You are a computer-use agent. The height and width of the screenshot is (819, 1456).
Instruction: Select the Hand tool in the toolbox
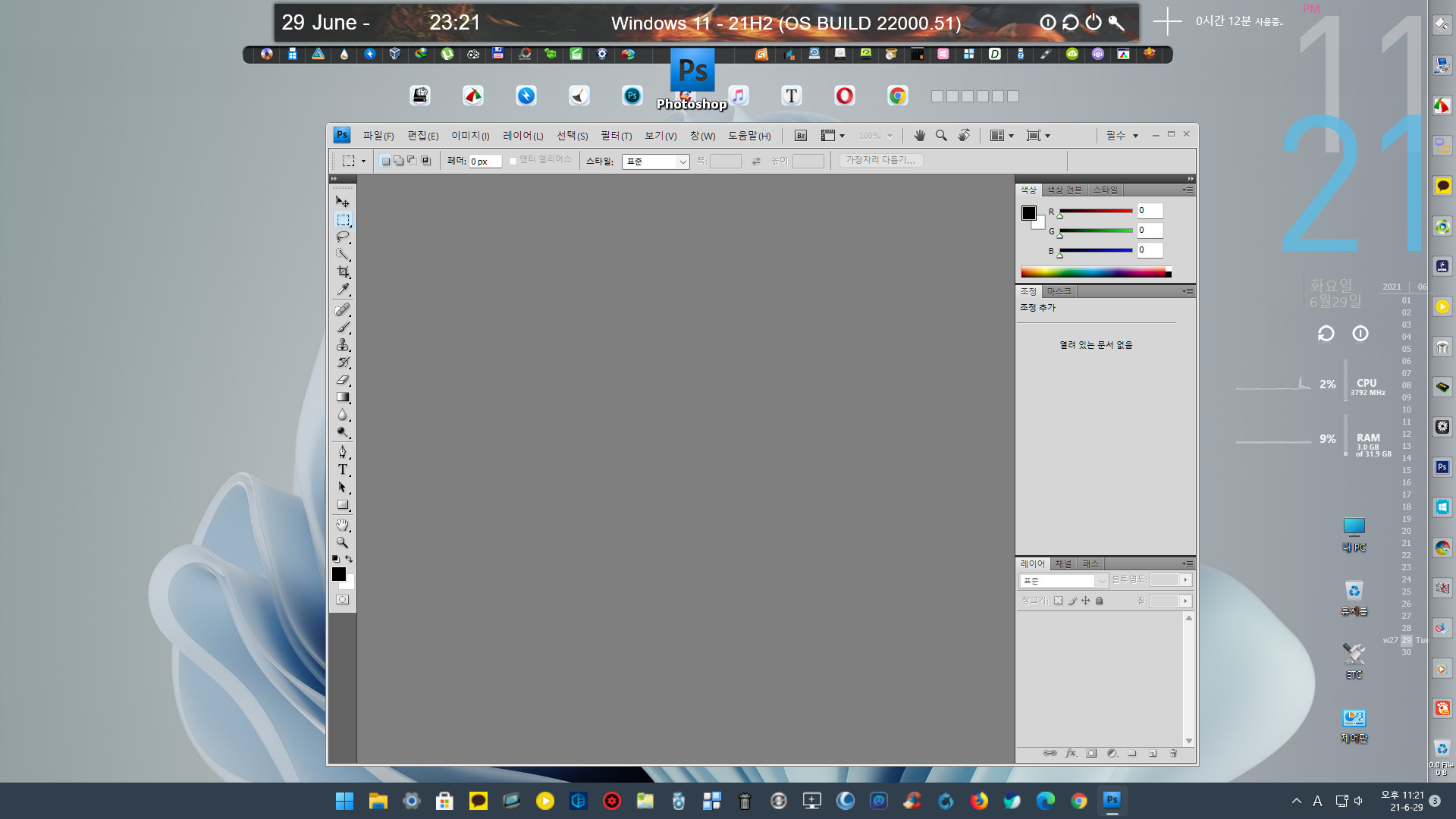[x=343, y=525]
